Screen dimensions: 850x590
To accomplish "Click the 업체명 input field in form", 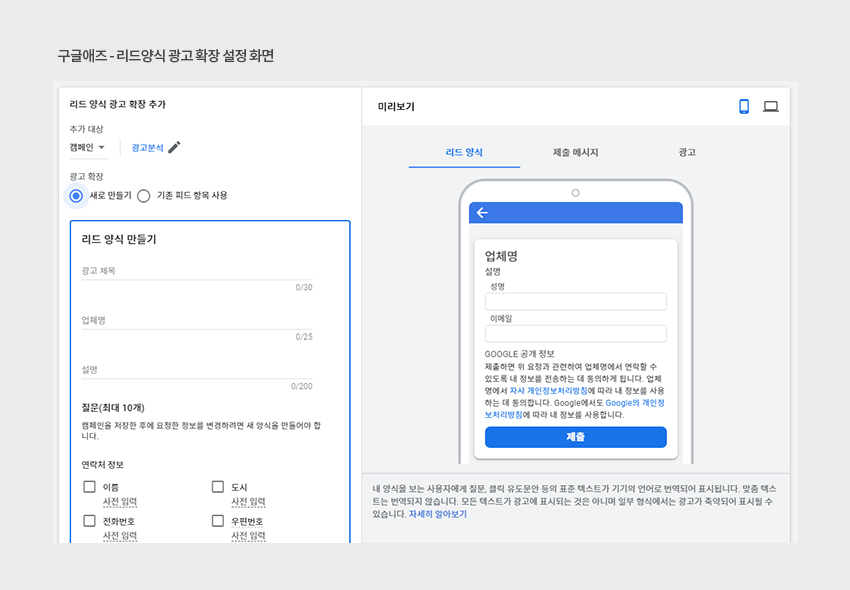I will [x=197, y=320].
